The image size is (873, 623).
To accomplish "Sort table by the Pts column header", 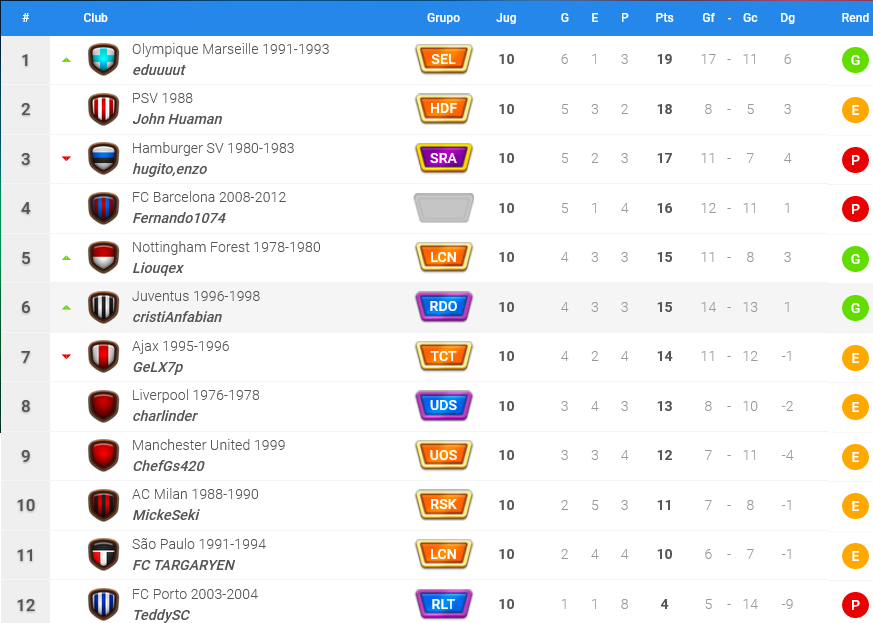I will point(664,18).
